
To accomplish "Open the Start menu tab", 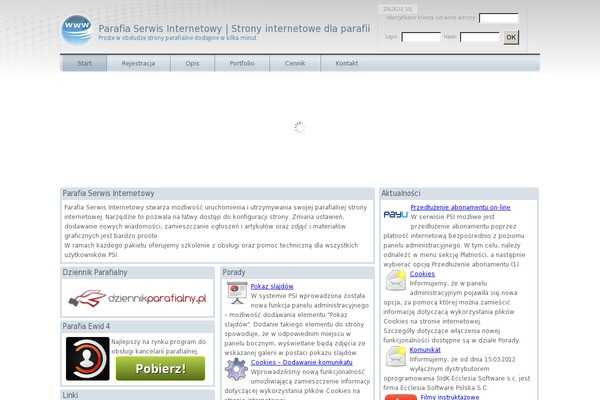I will (x=84, y=63).
